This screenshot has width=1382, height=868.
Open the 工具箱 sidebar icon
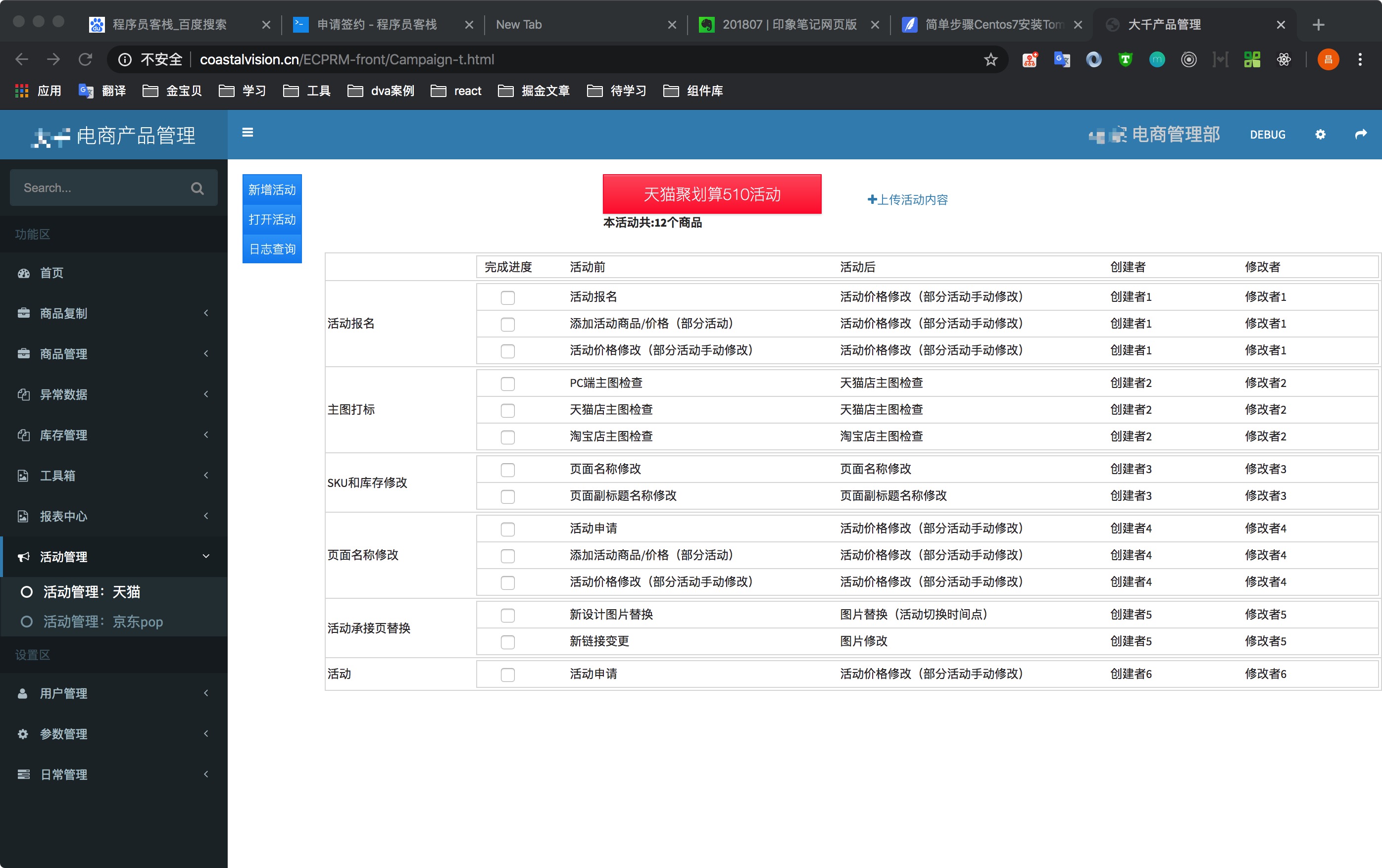point(23,475)
